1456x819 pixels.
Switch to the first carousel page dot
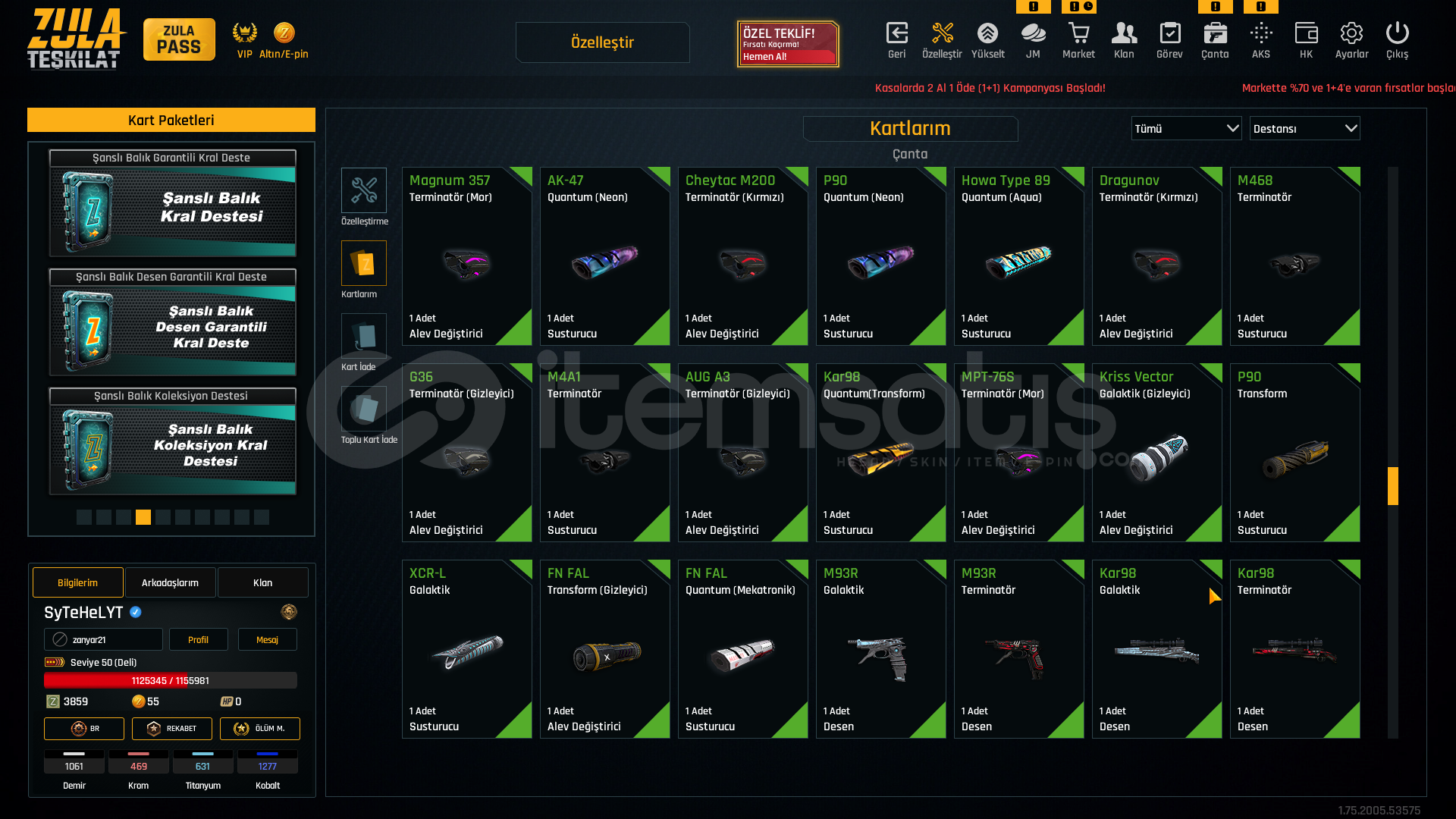click(84, 517)
